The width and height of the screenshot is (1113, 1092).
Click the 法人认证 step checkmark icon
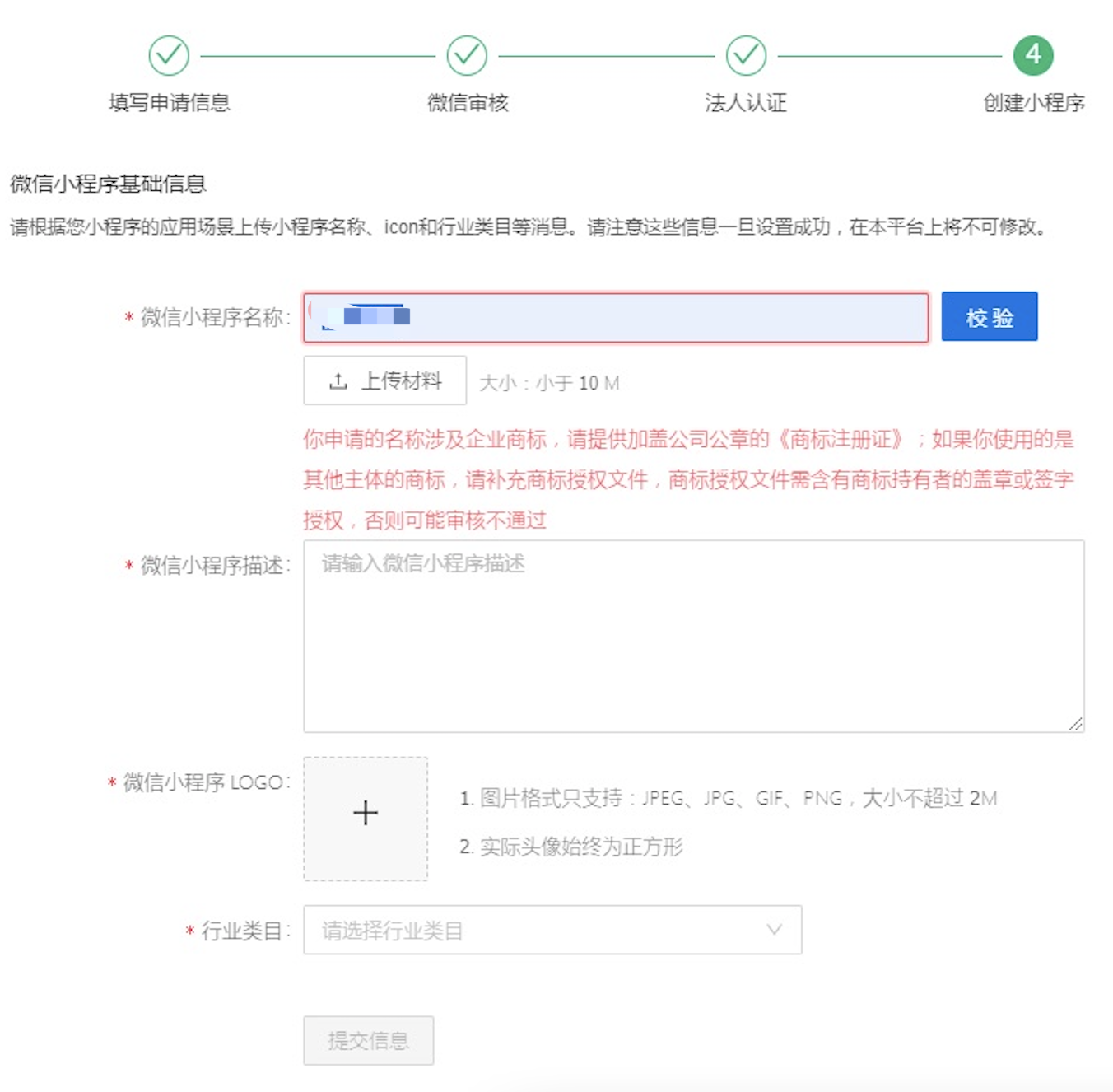(x=746, y=55)
